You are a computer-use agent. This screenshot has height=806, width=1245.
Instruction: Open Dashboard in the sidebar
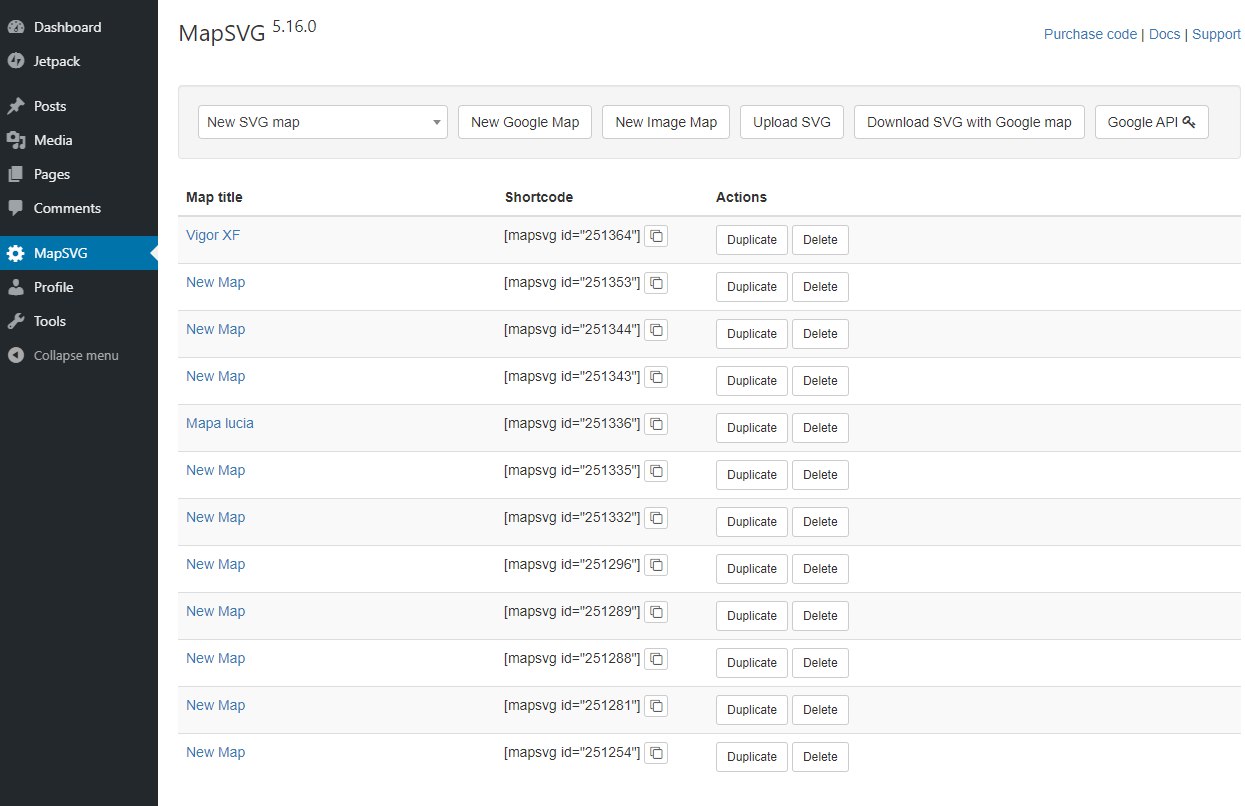pos(79,27)
